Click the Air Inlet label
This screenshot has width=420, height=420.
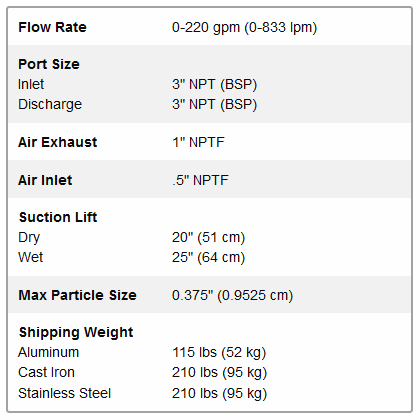click(x=45, y=180)
